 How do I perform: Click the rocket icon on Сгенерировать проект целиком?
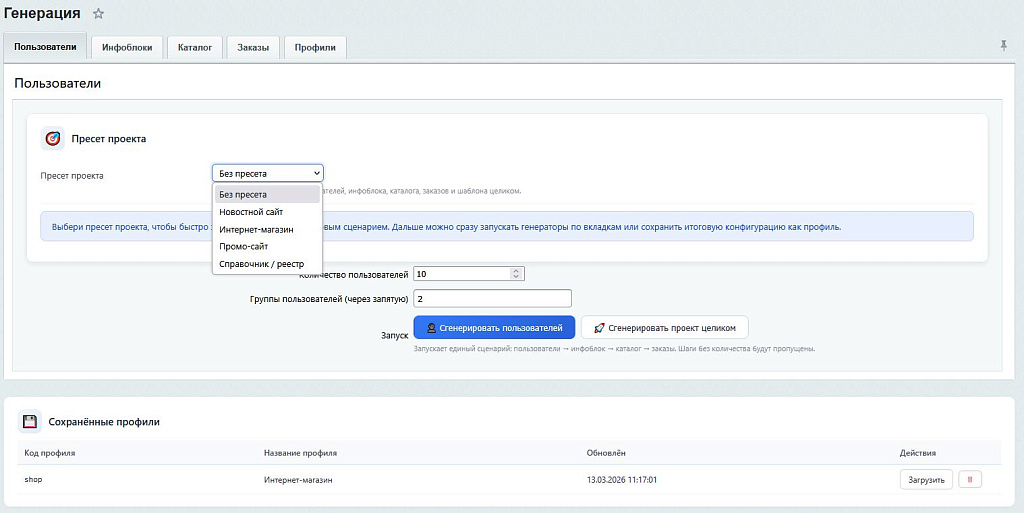pyautogui.click(x=598, y=328)
